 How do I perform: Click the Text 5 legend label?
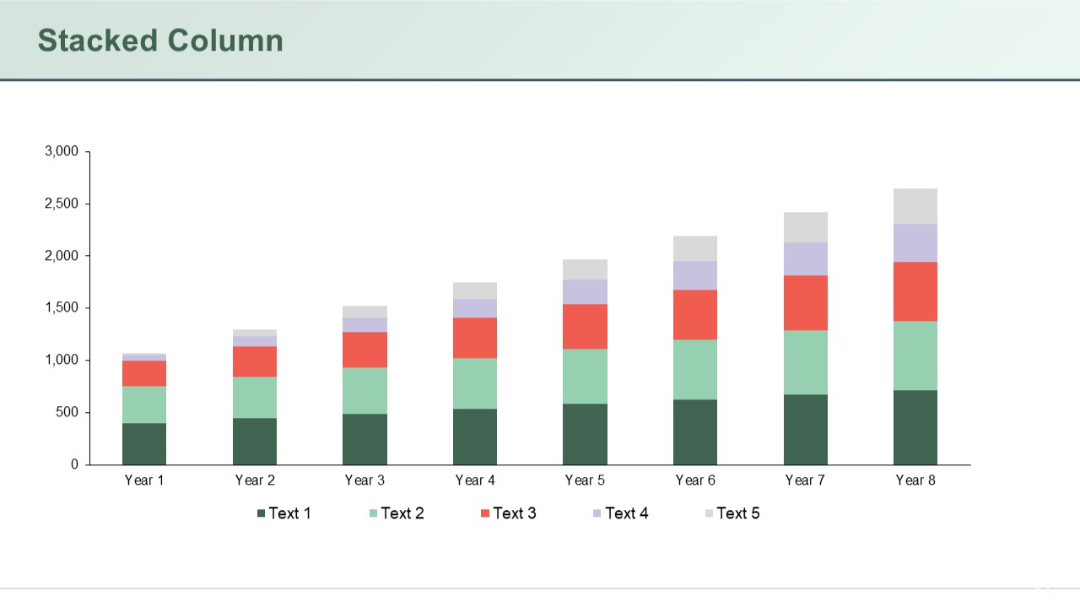[x=738, y=513]
